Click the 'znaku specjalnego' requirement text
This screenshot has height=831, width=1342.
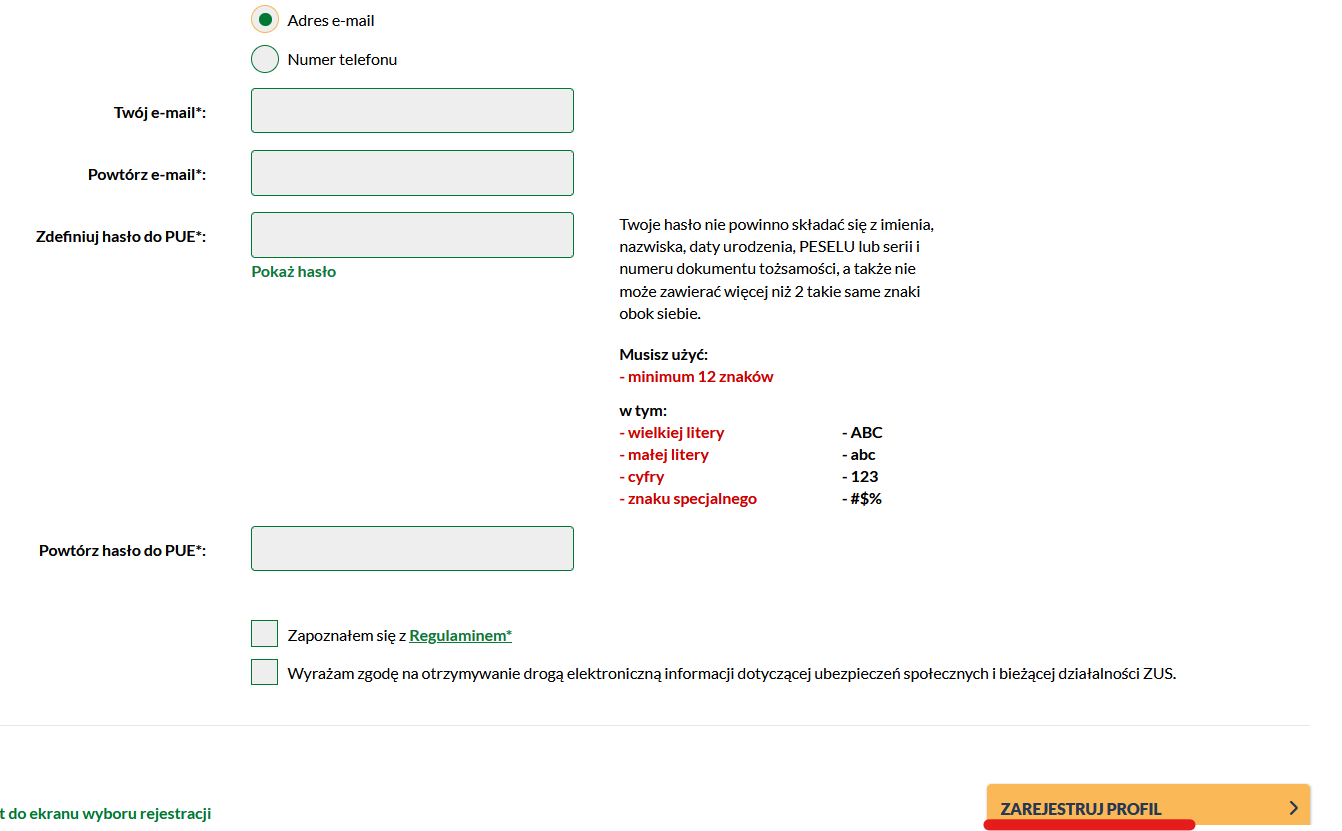coord(688,499)
